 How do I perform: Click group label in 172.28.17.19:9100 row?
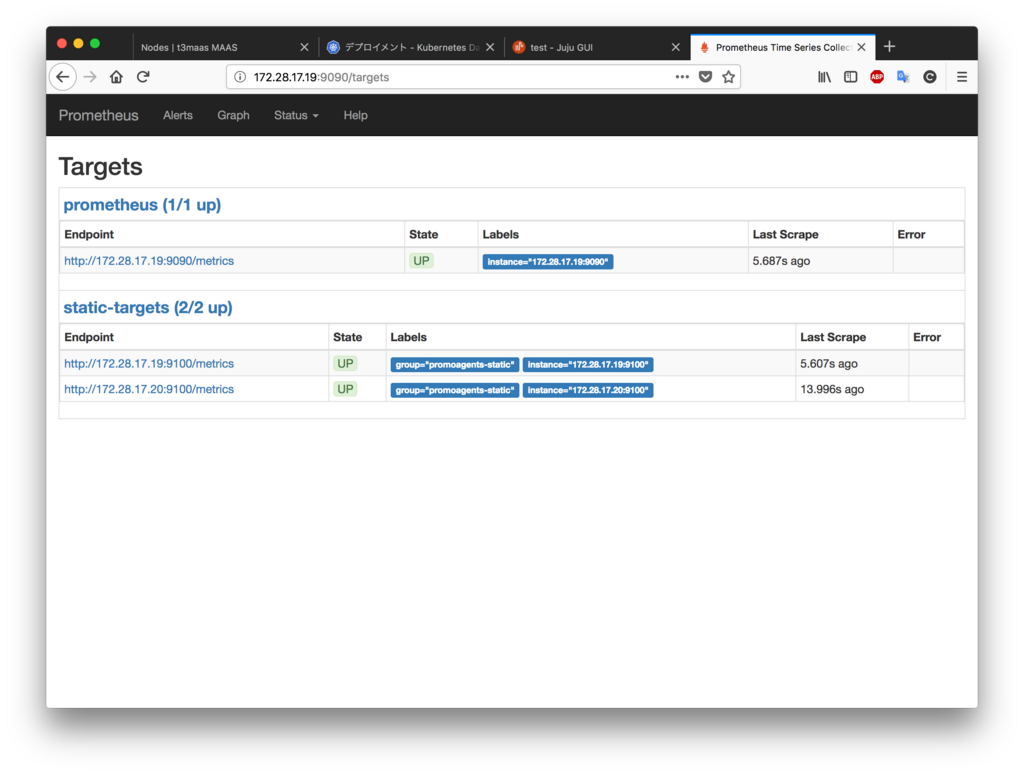(x=455, y=364)
